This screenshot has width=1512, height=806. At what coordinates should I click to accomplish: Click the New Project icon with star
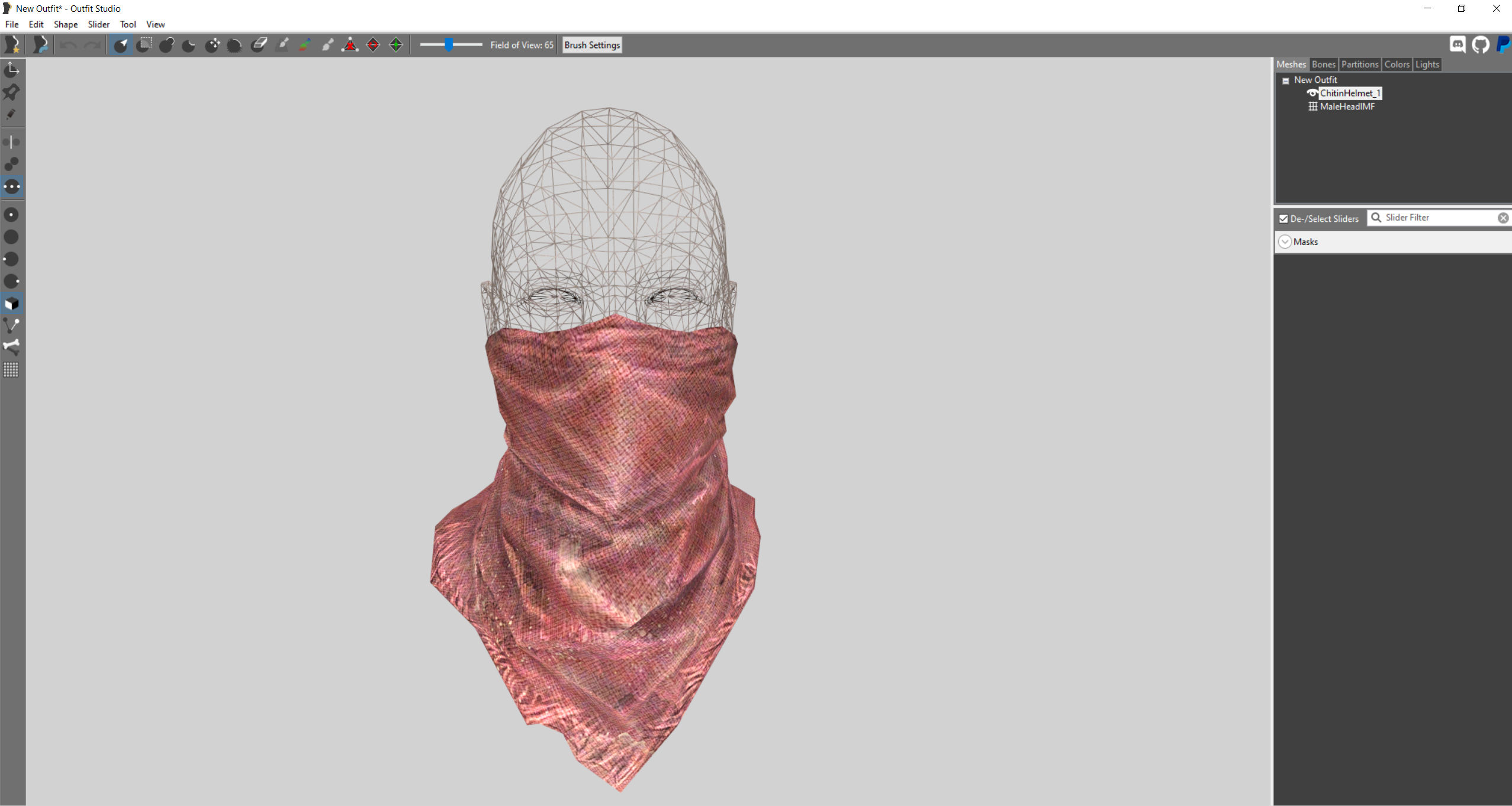[12, 45]
